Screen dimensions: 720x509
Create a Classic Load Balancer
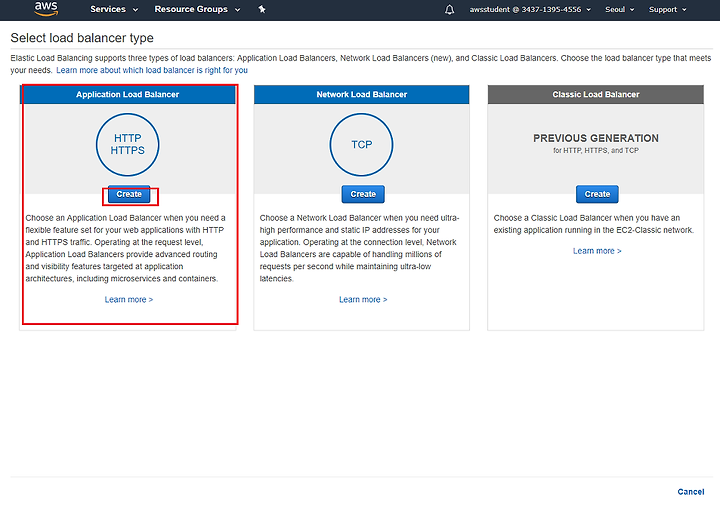pyautogui.click(x=597, y=194)
